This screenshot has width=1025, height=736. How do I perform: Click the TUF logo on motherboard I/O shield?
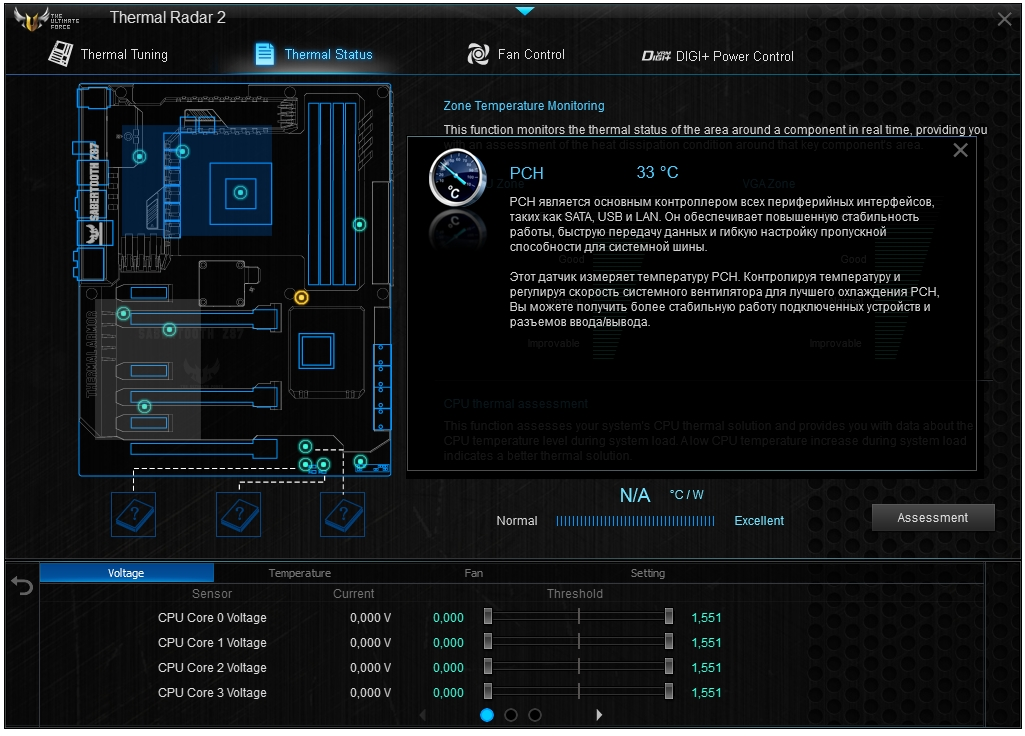pos(95,233)
